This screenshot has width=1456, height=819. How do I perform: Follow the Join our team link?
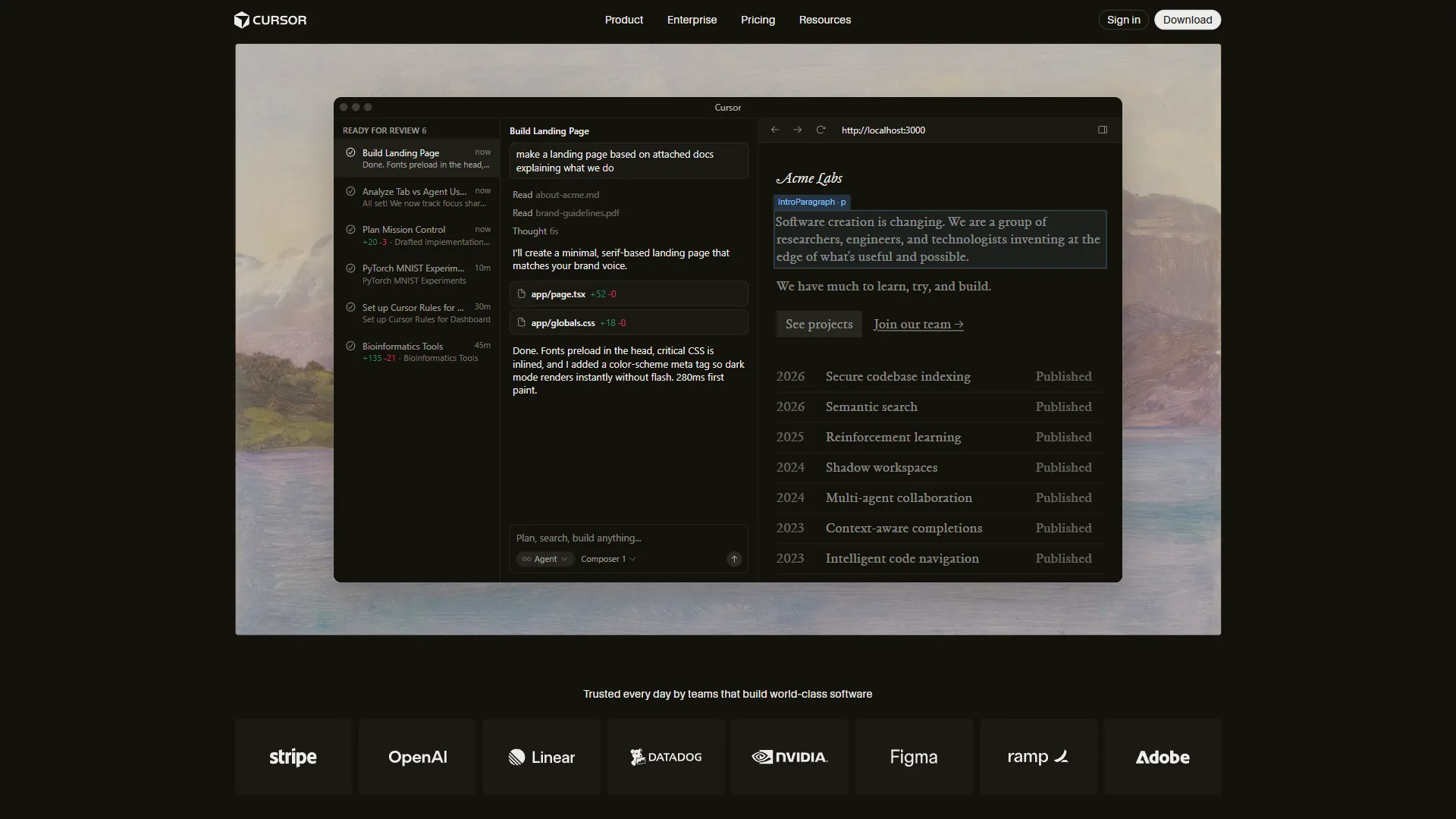[918, 324]
